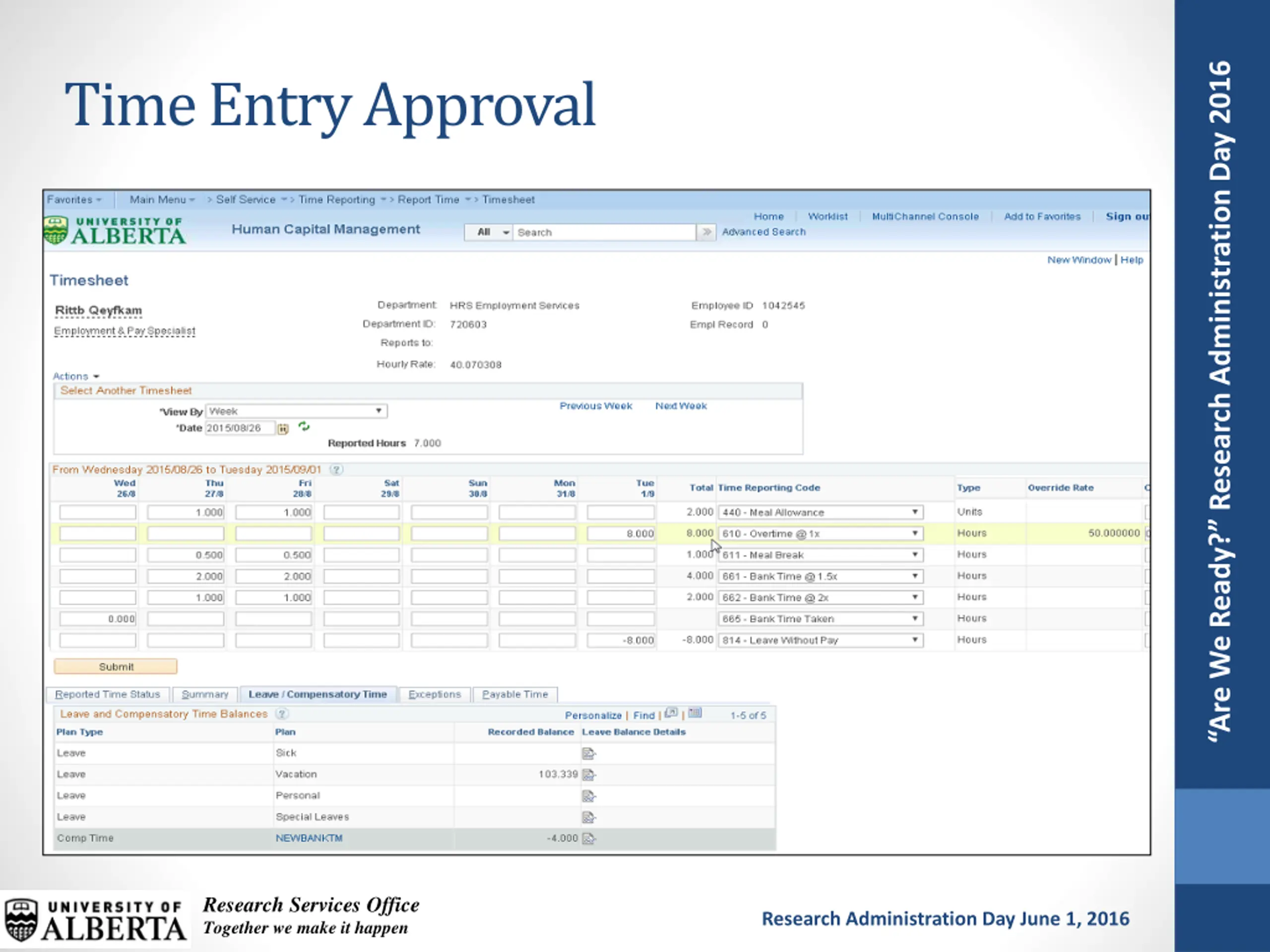Expand the 814 - Leave Without Pay dropdown
Viewport: 1270px width, 952px height.
point(821,641)
